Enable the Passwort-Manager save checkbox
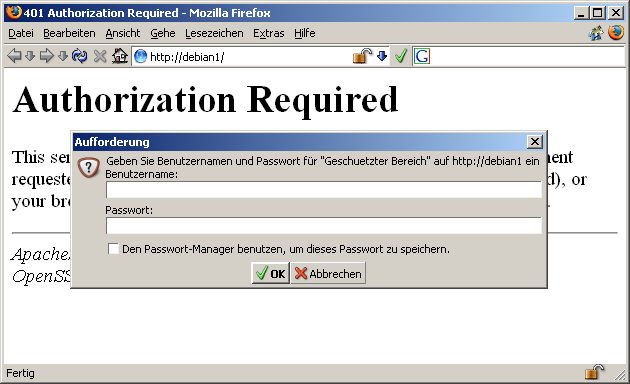Image resolution: width=630 pixels, height=384 pixels. tap(113, 249)
